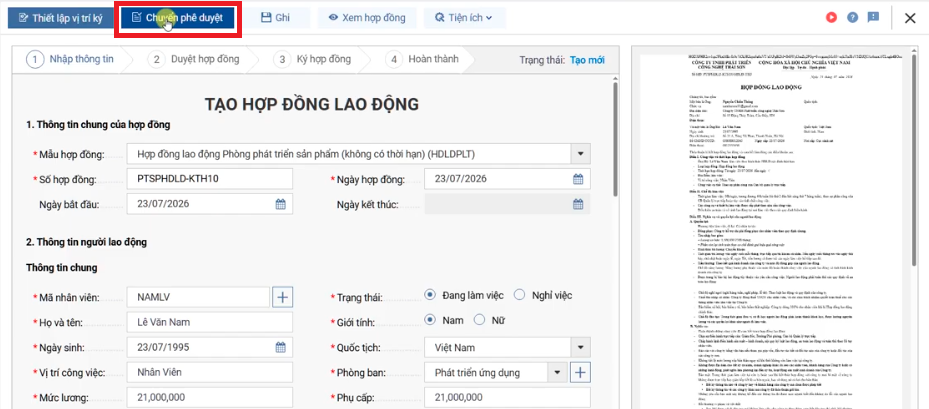Add employee with plus next to Mã nhân viên
929x409 pixels.
(283, 297)
